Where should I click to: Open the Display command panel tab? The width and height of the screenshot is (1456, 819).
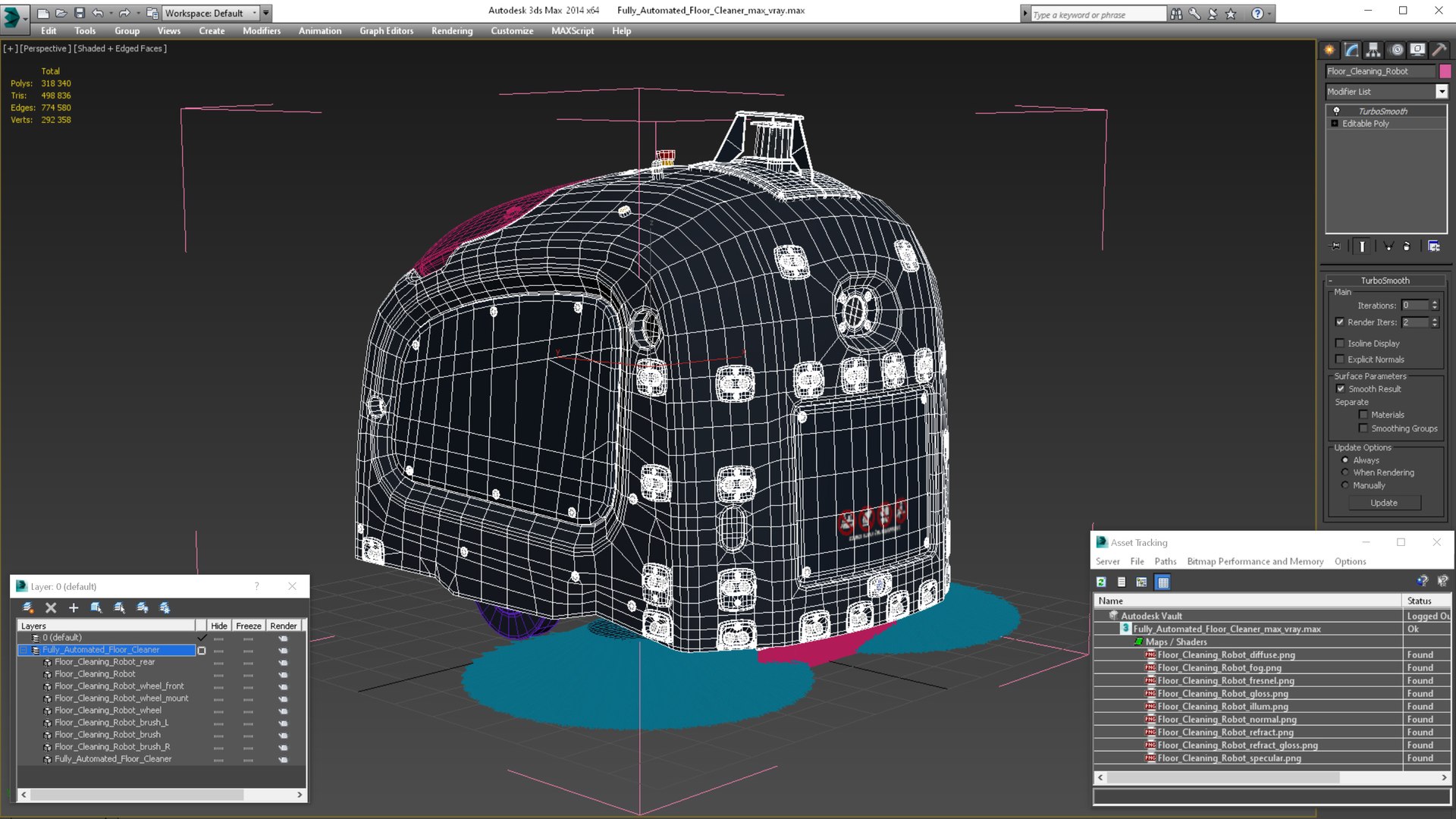(1417, 50)
